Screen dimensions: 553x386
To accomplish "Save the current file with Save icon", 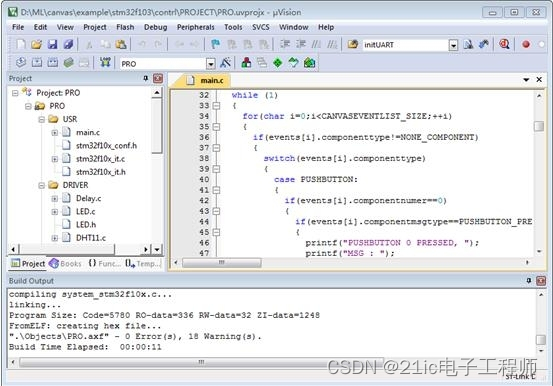I will point(53,44).
